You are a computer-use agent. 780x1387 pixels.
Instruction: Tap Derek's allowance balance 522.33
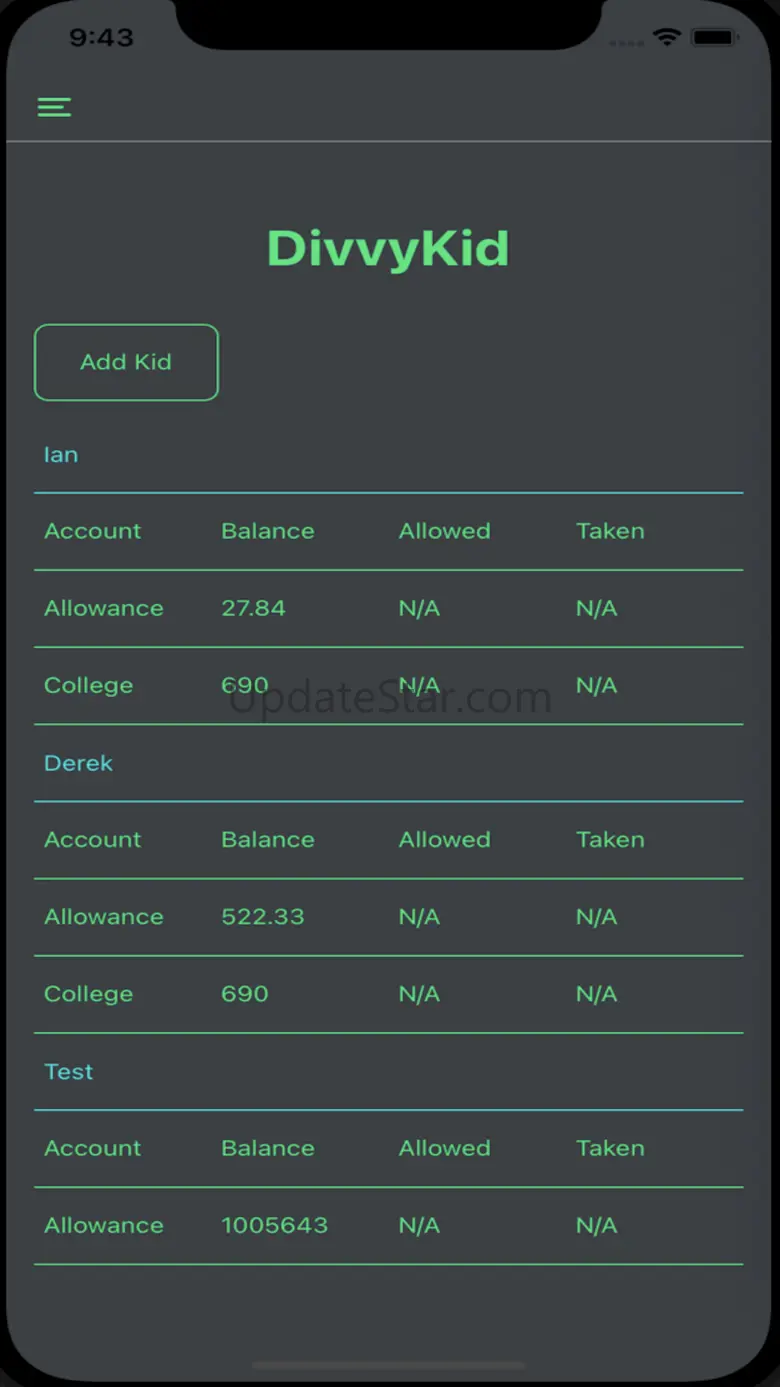tap(263, 917)
